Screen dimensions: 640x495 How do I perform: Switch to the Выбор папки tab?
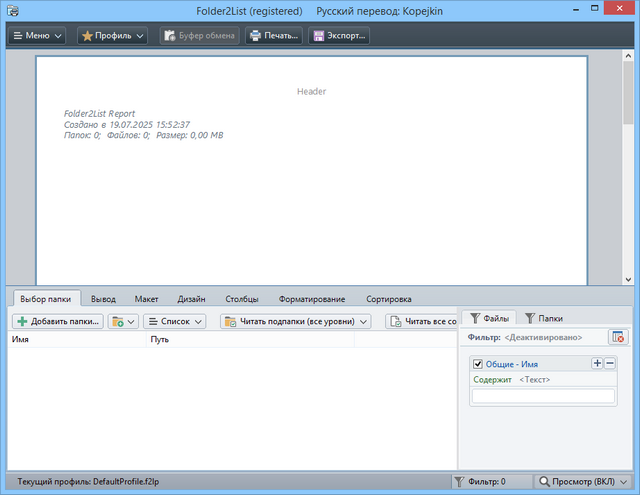point(46,299)
